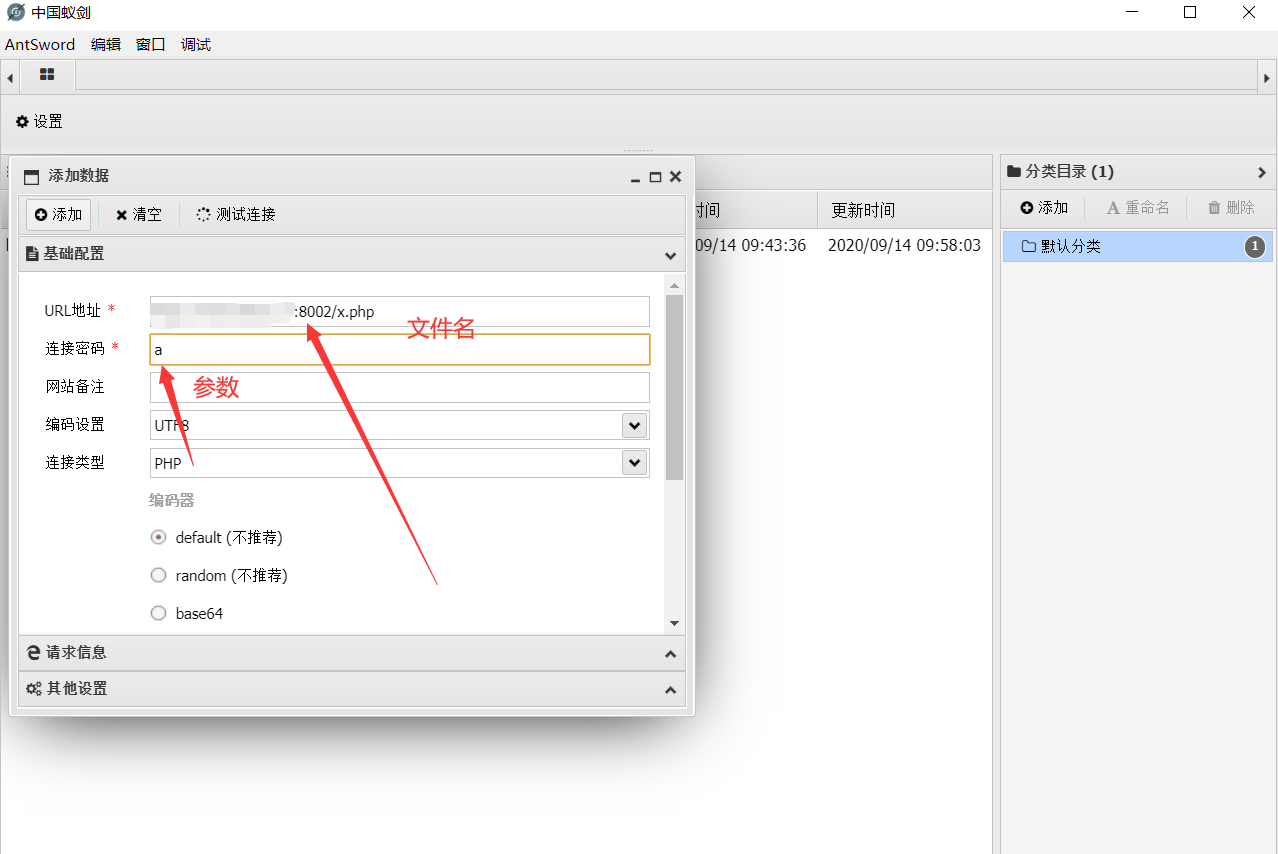1278x854 pixels.
Task: Click the 网站备注 input field
Action: click(x=400, y=387)
